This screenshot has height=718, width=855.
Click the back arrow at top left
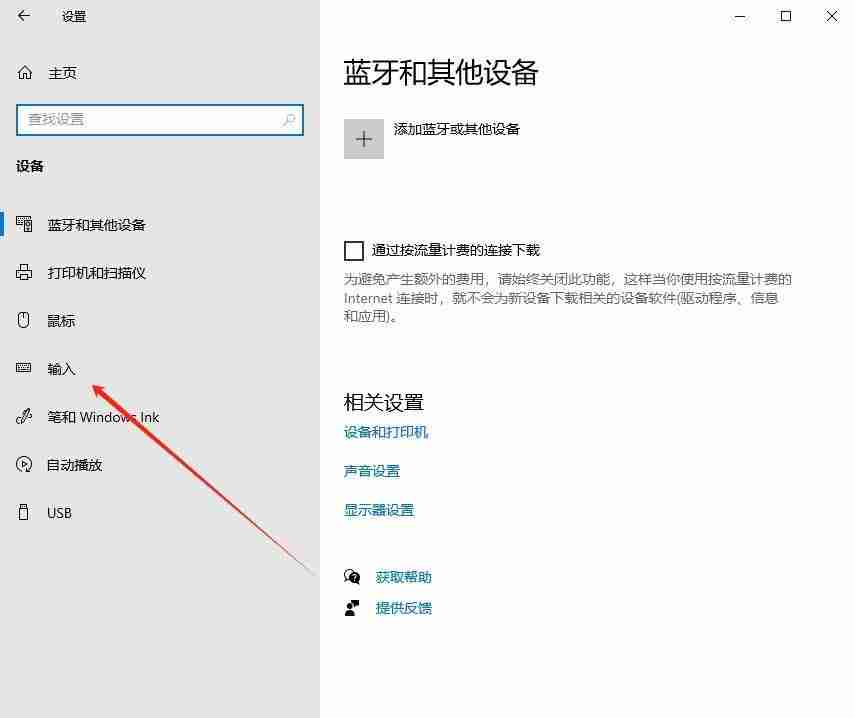(x=23, y=16)
